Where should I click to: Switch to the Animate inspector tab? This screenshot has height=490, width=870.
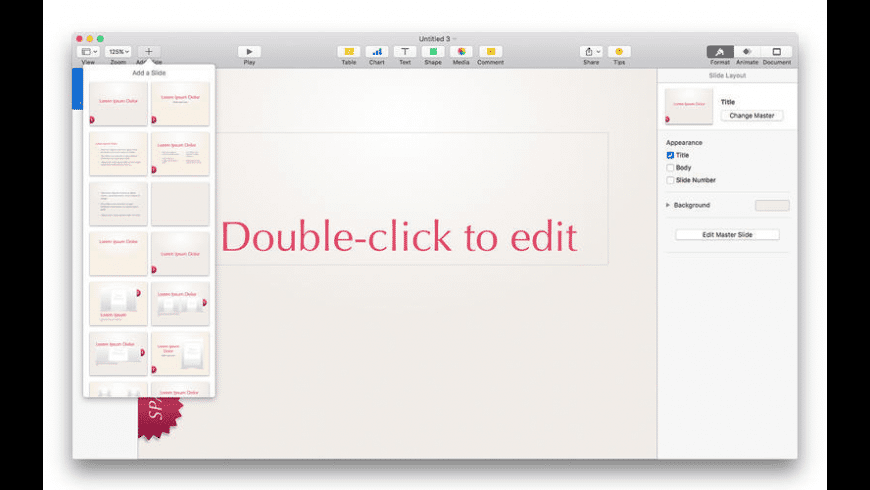tap(747, 52)
